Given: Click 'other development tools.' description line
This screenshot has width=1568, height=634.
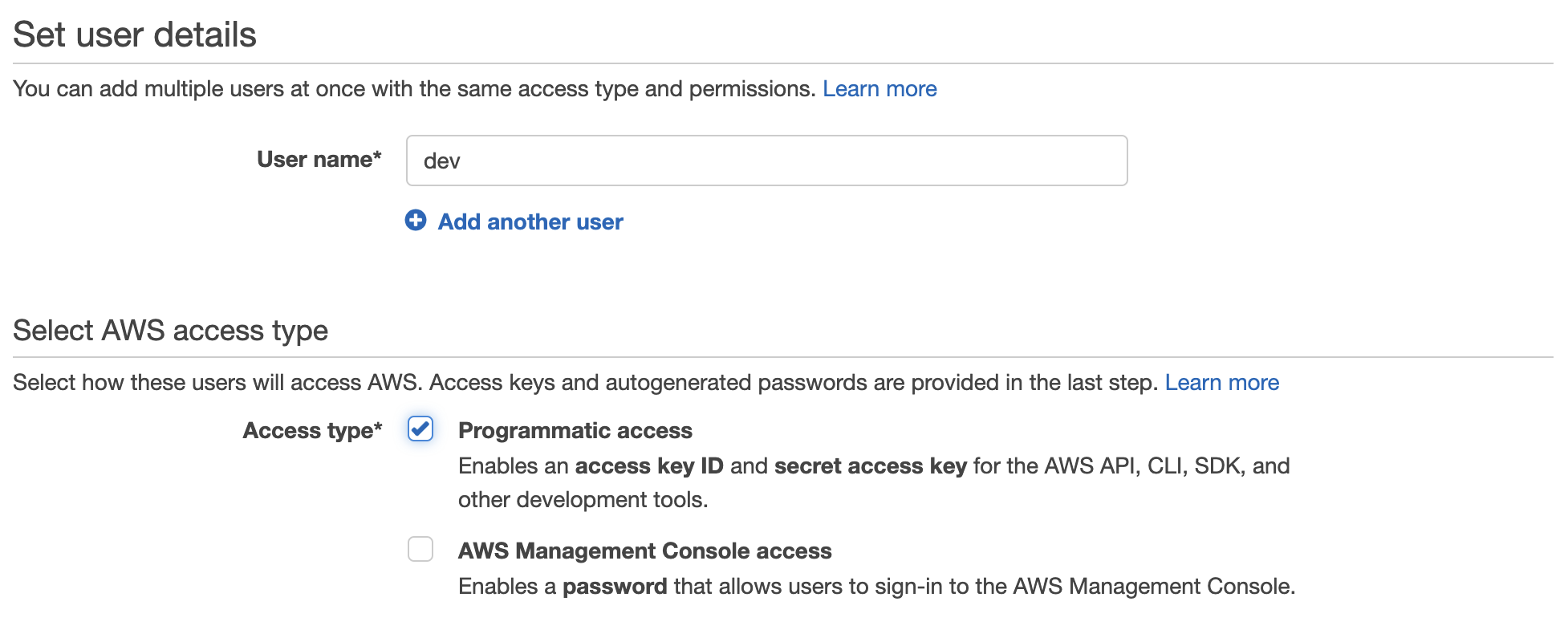Looking at the screenshot, I should 583,500.
